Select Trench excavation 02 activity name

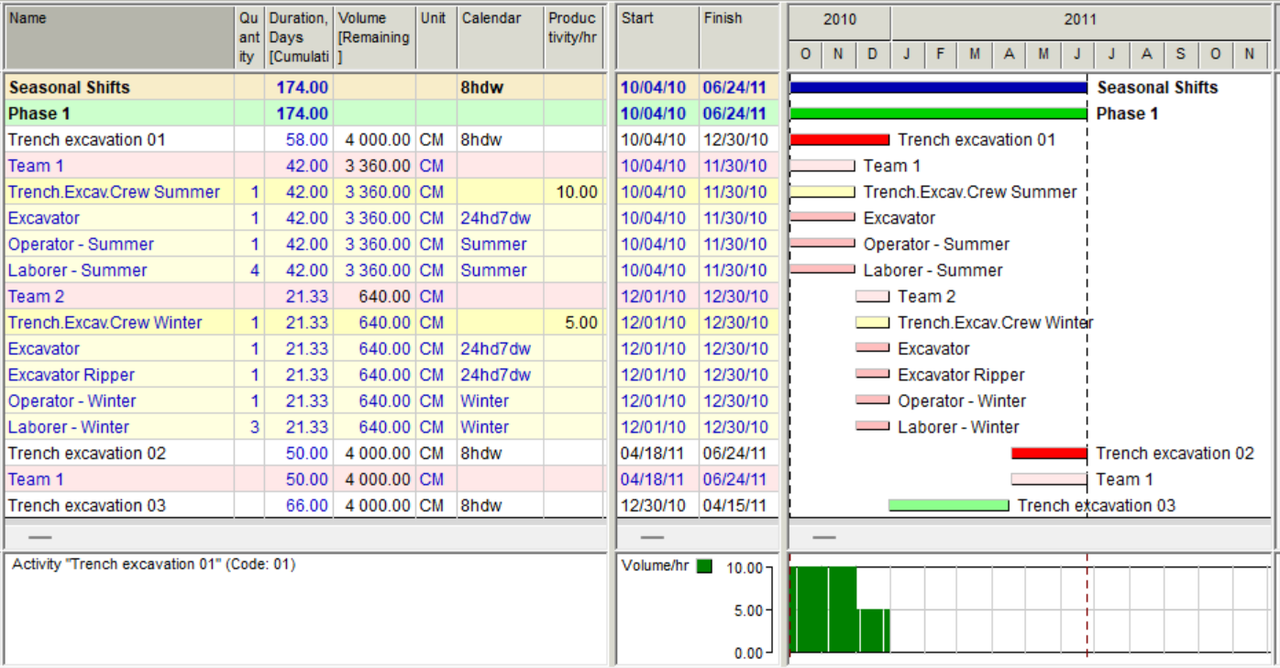pyautogui.click(x=87, y=453)
